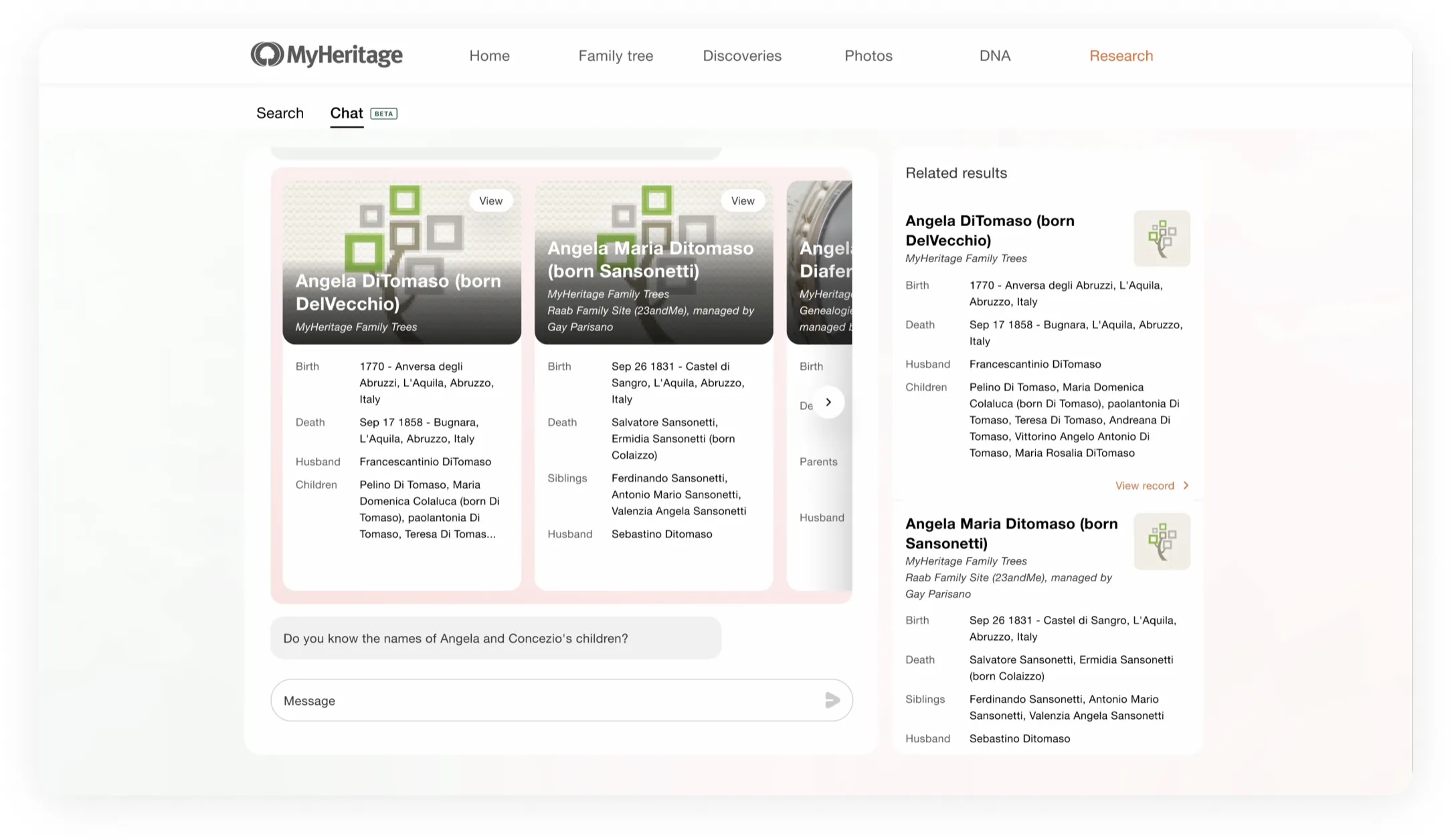This screenshot has height=840, width=1452.
Task: Click the children list in the sidebar DelVecchio record
Action: point(1075,420)
